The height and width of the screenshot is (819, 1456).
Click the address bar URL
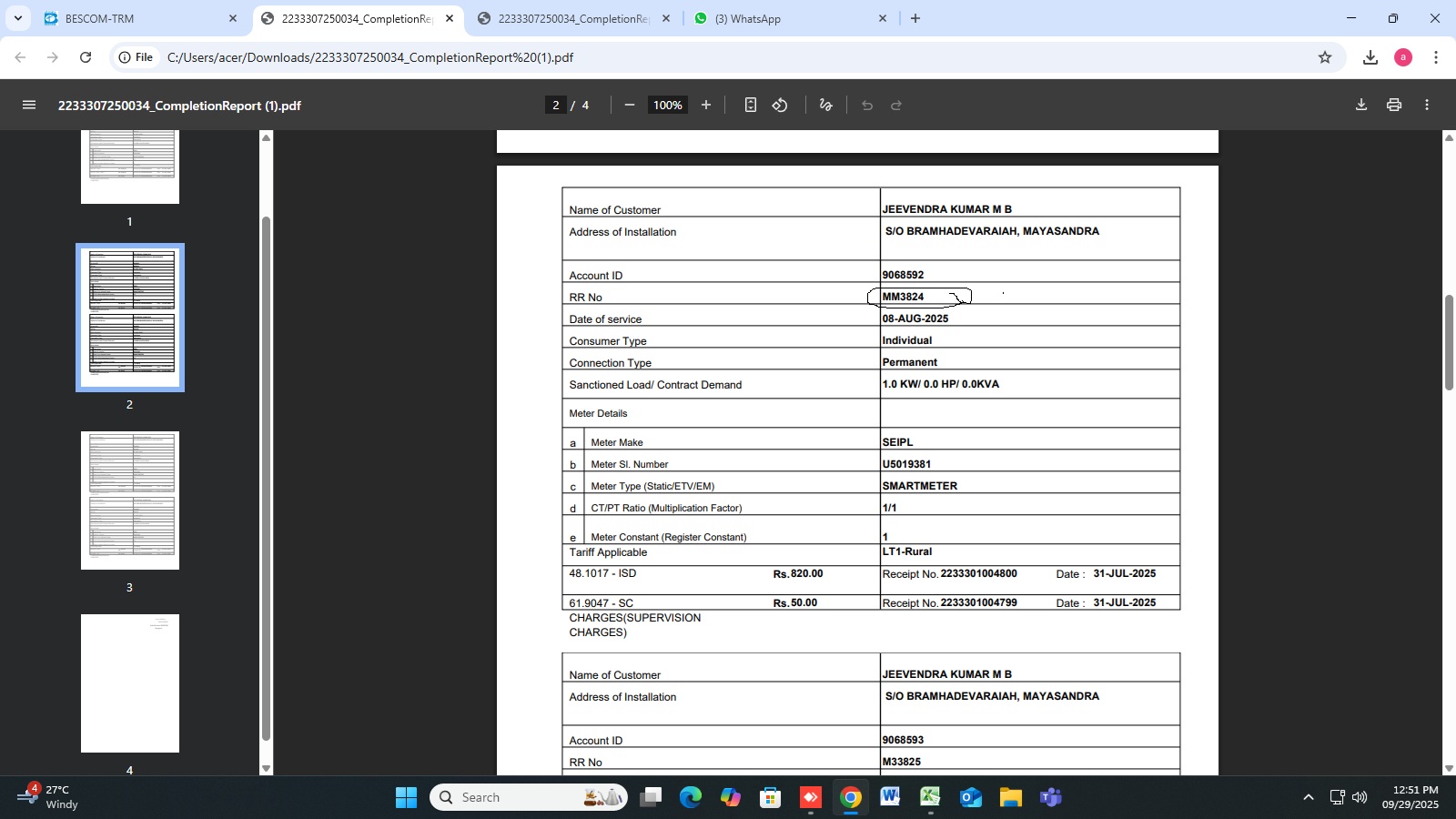[370, 57]
